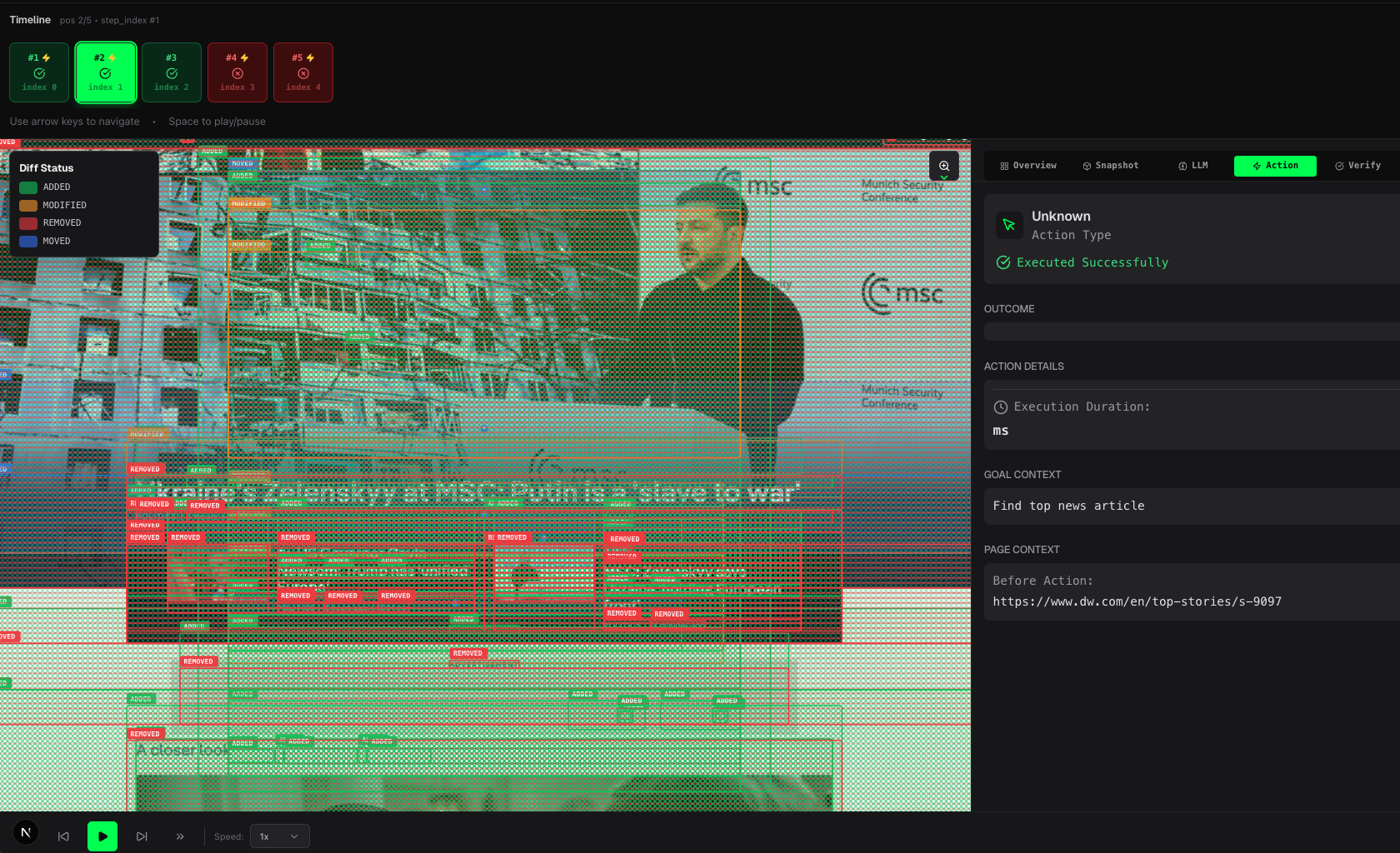Click the play button in the playback bar
The image size is (1400, 853).
point(102,836)
